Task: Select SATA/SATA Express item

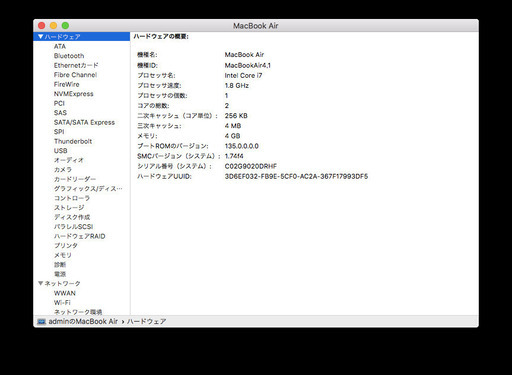Action: (84, 122)
